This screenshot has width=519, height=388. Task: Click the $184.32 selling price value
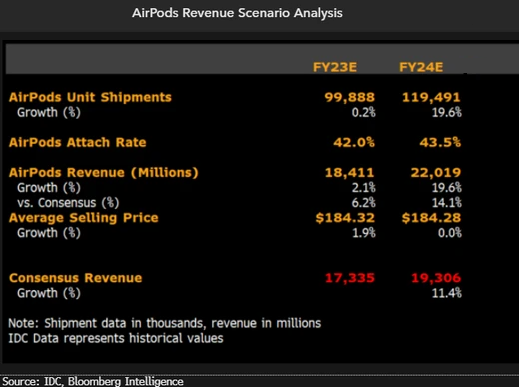click(345, 218)
